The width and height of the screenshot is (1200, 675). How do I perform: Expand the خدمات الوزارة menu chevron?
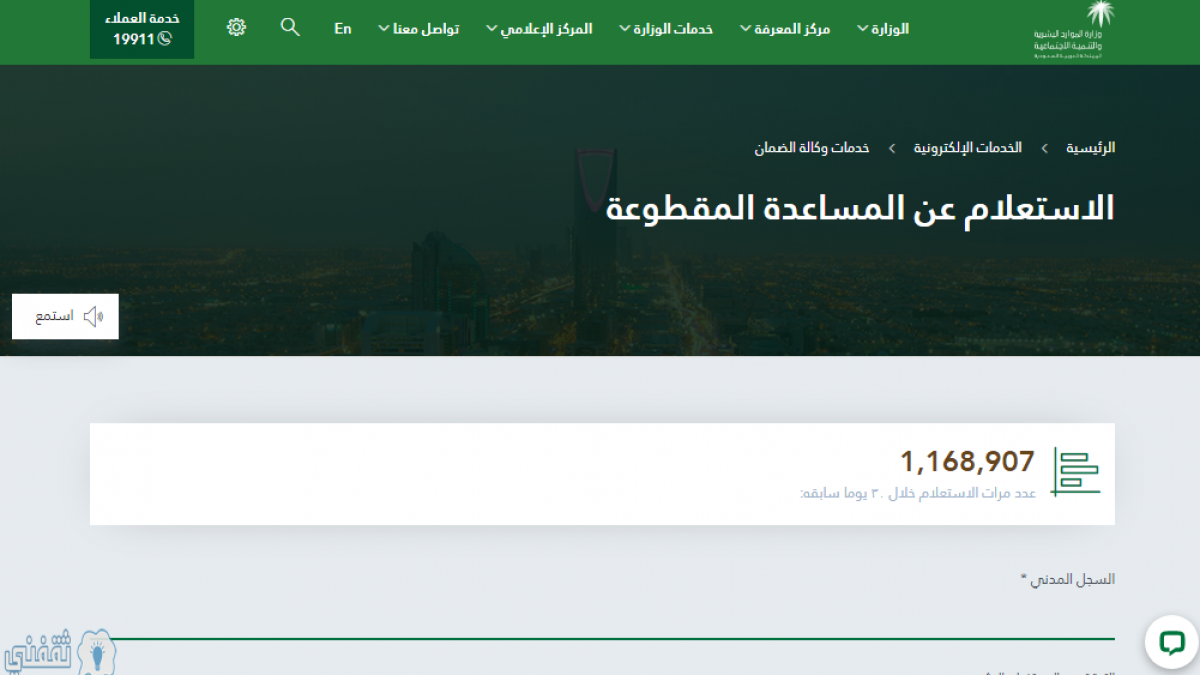coord(625,29)
